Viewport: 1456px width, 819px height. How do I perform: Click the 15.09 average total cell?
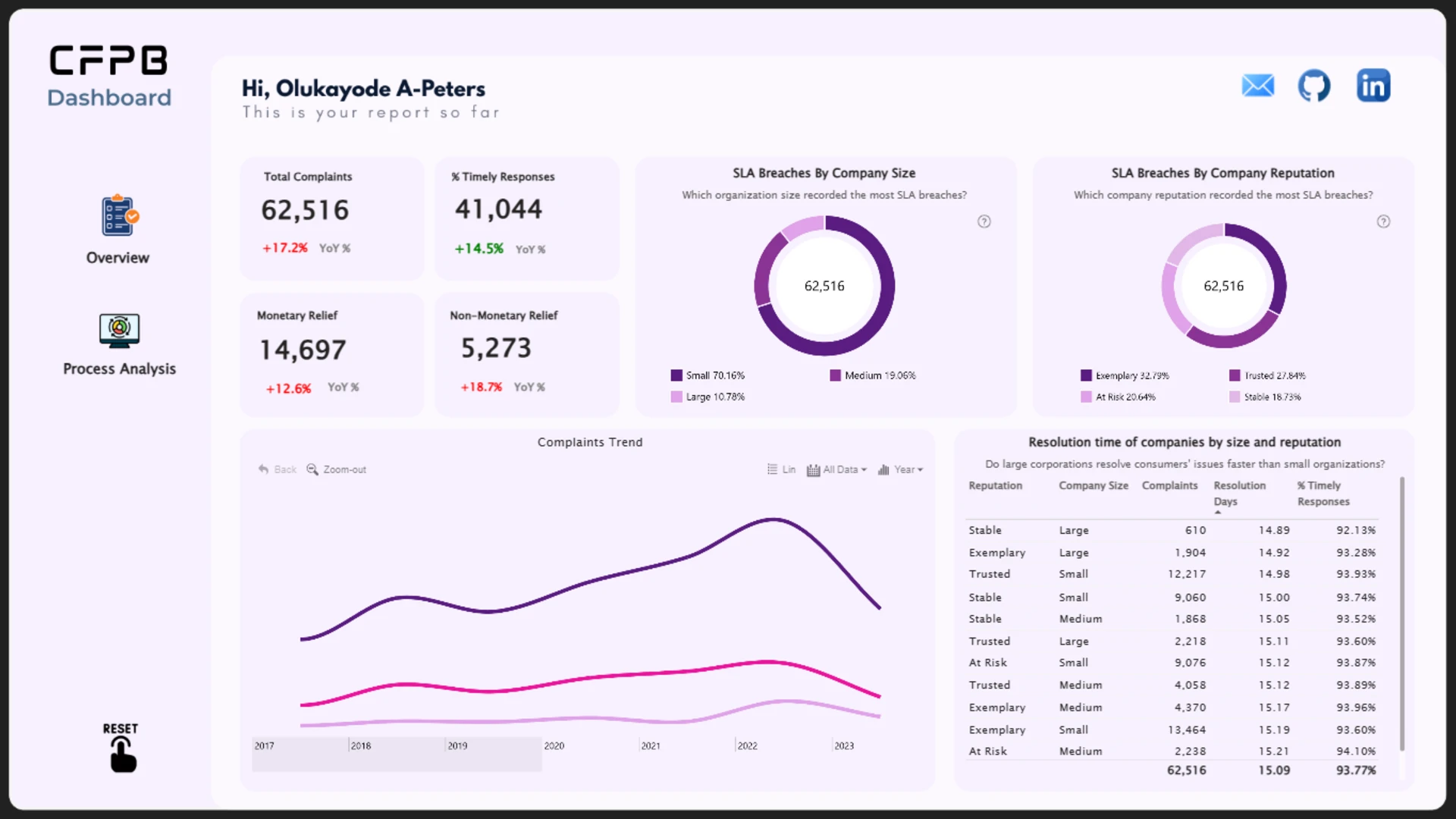pyautogui.click(x=1274, y=770)
